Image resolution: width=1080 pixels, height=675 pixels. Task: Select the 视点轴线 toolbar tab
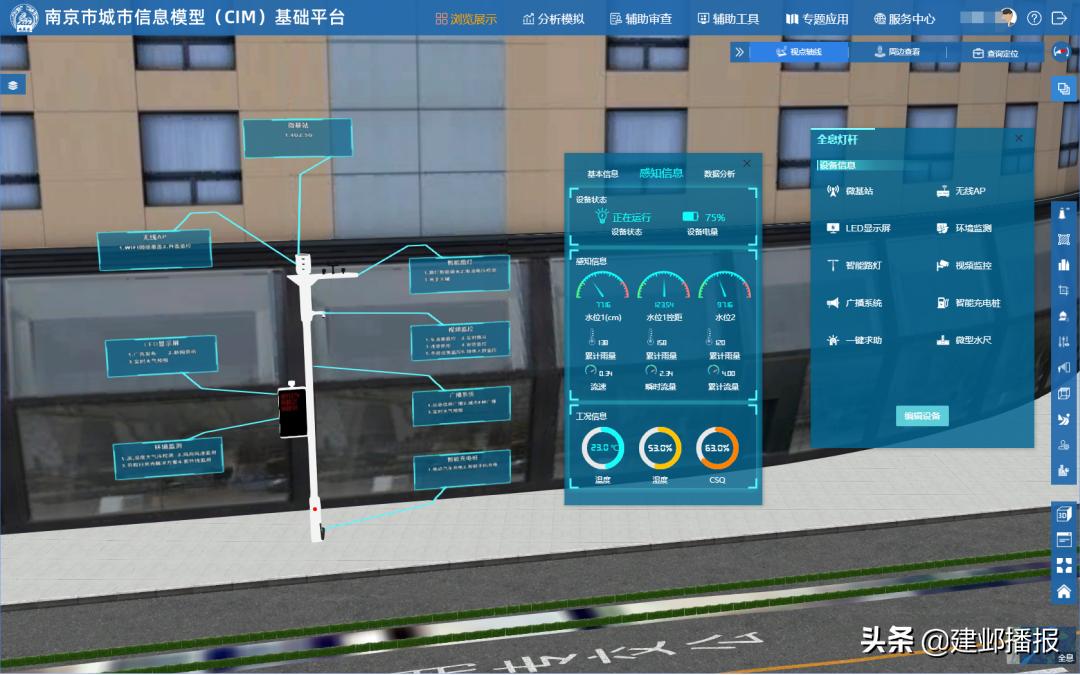click(x=799, y=52)
